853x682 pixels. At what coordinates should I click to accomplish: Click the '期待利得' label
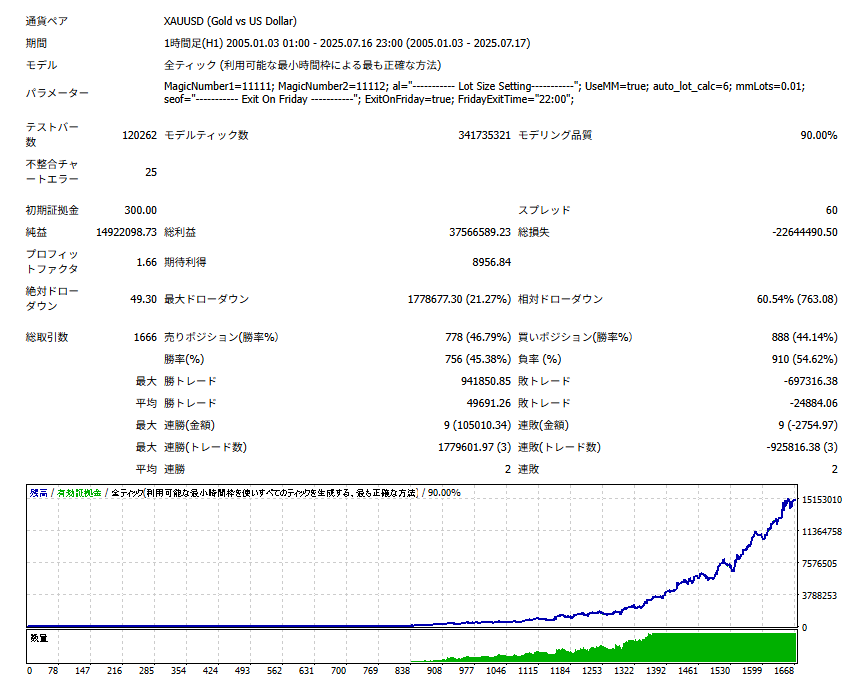(x=185, y=262)
